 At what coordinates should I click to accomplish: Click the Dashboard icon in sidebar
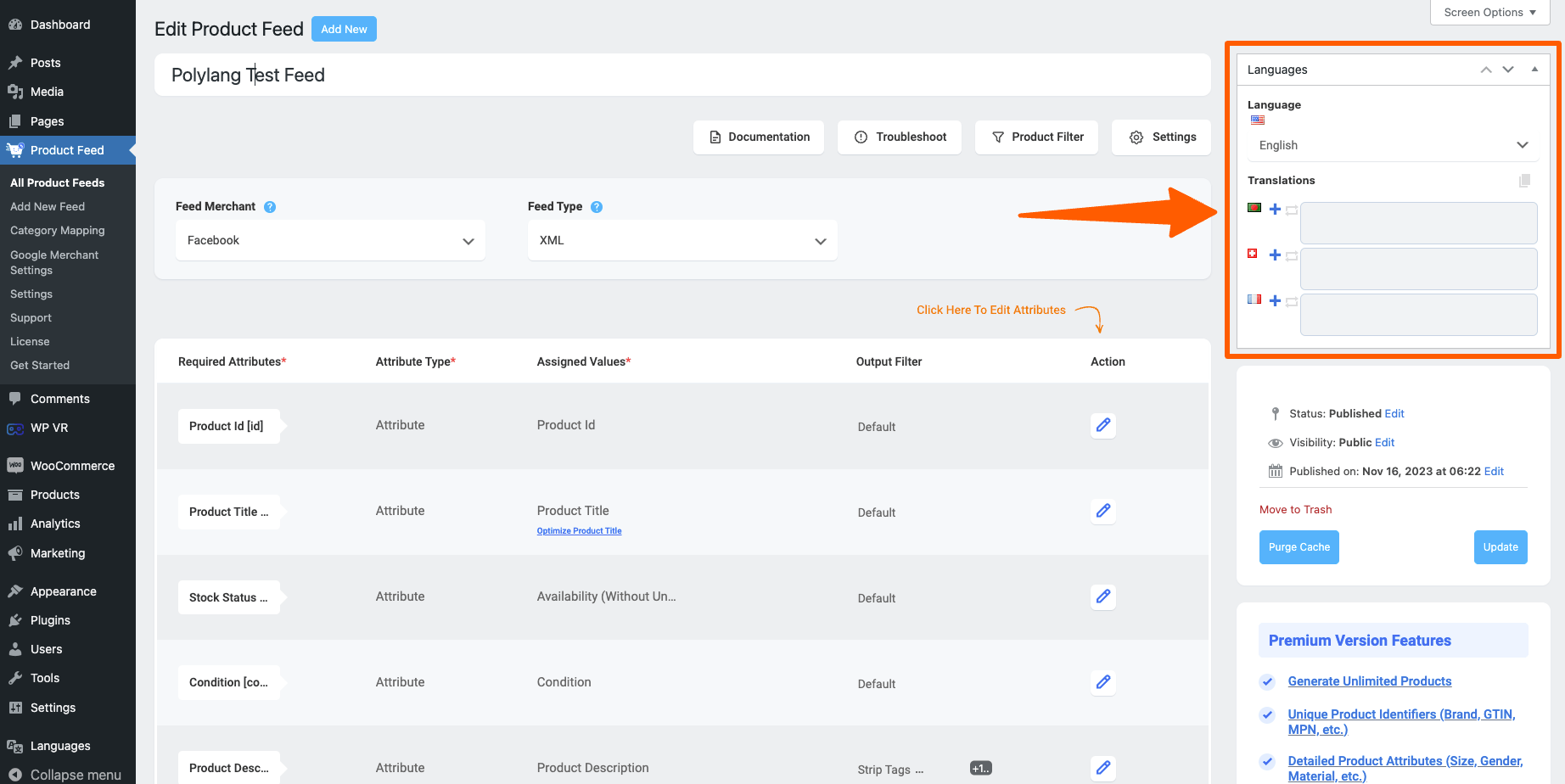15,25
